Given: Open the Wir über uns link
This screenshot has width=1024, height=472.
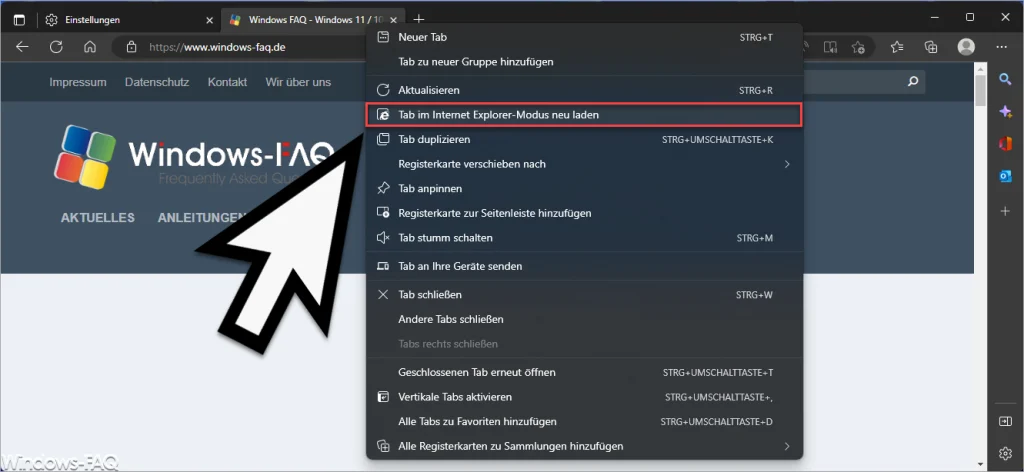Looking at the screenshot, I should tap(298, 82).
